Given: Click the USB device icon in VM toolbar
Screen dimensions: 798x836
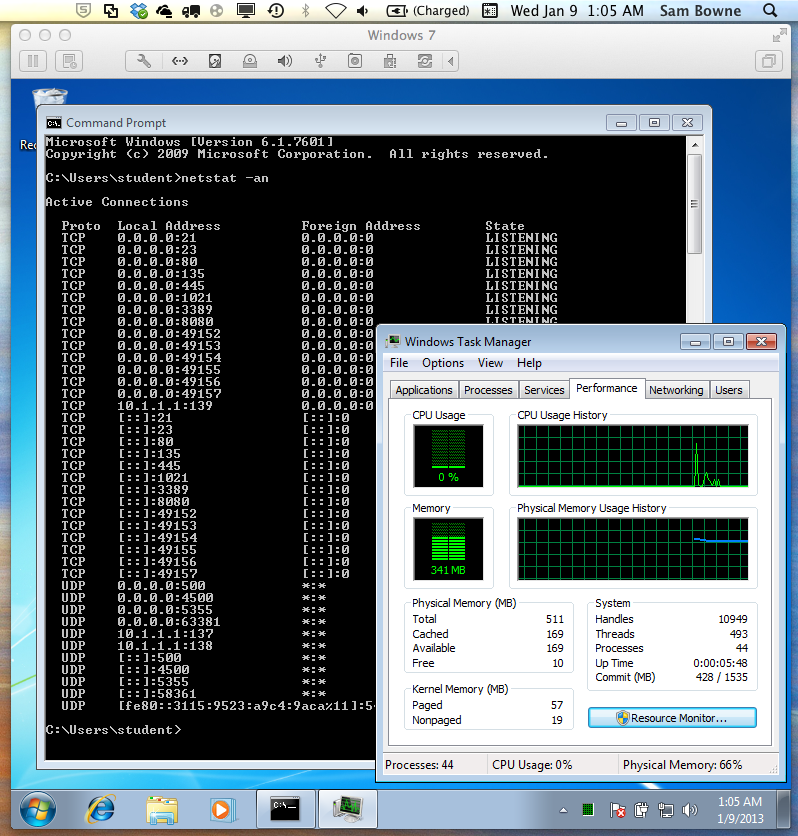Looking at the screenshot, I should (320, 61).
